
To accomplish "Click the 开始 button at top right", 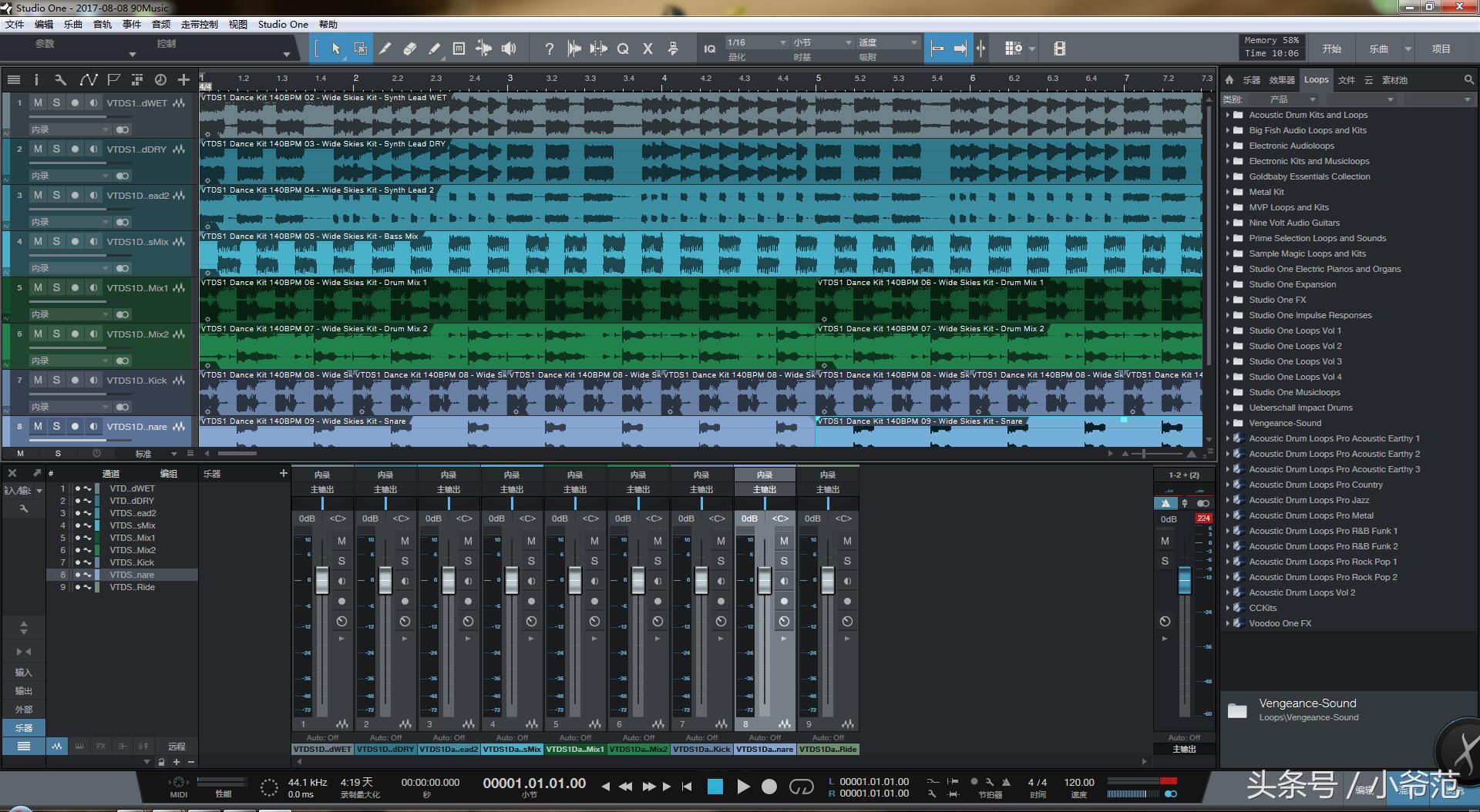I will [1332, 49].
